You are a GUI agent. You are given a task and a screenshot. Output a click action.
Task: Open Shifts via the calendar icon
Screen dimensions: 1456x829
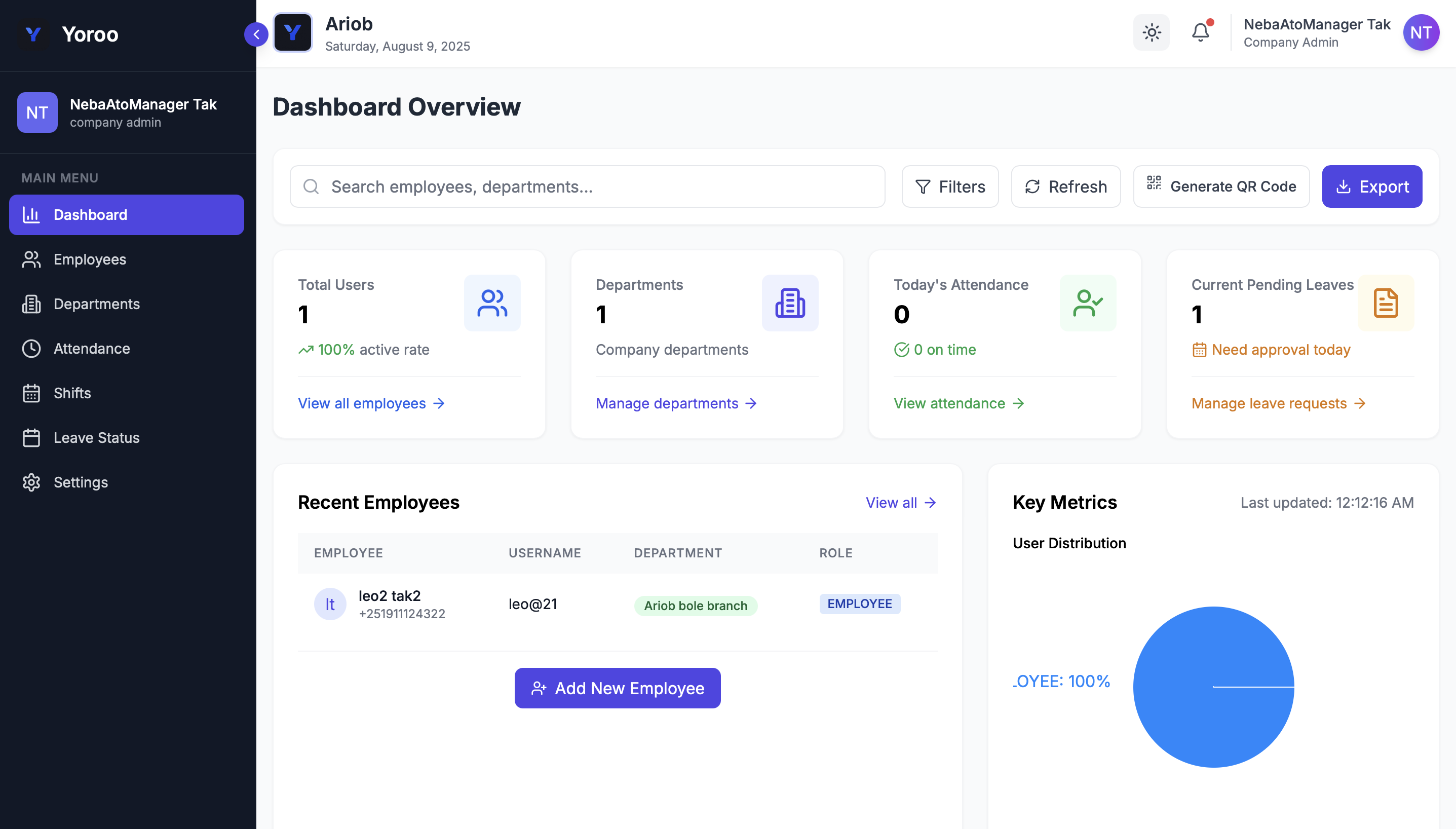tap(31, 393)
